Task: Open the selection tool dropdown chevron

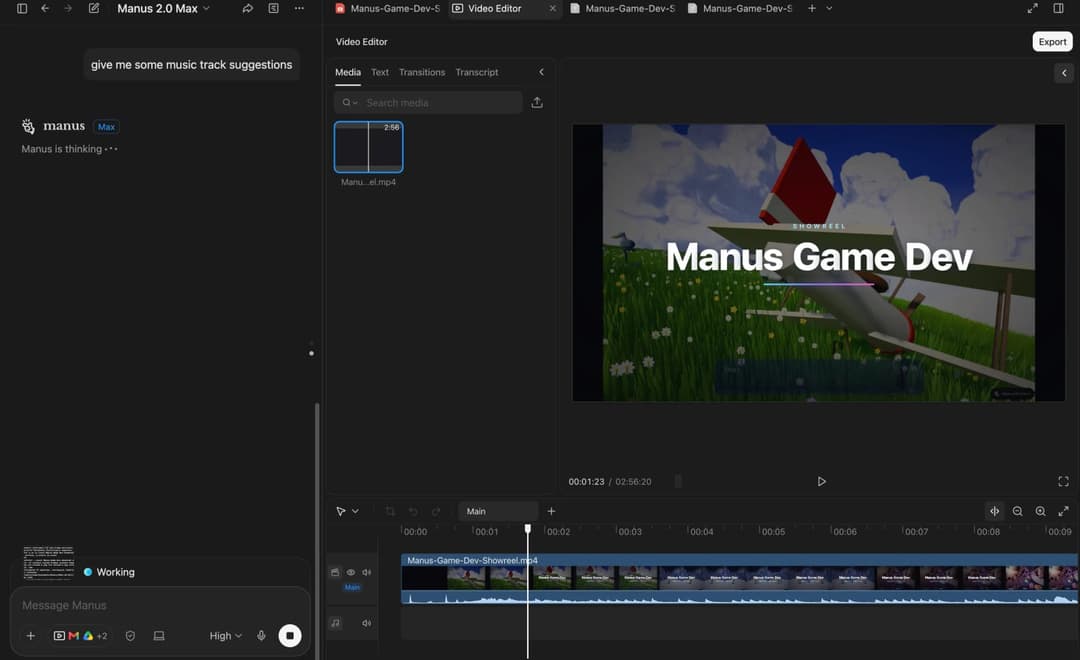Action: coord(355,511)
